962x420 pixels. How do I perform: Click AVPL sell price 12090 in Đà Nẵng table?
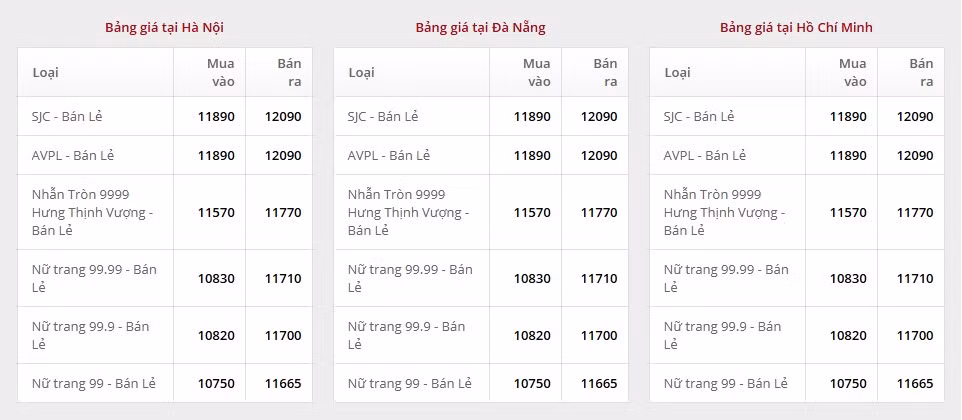(x=599, y=156)
